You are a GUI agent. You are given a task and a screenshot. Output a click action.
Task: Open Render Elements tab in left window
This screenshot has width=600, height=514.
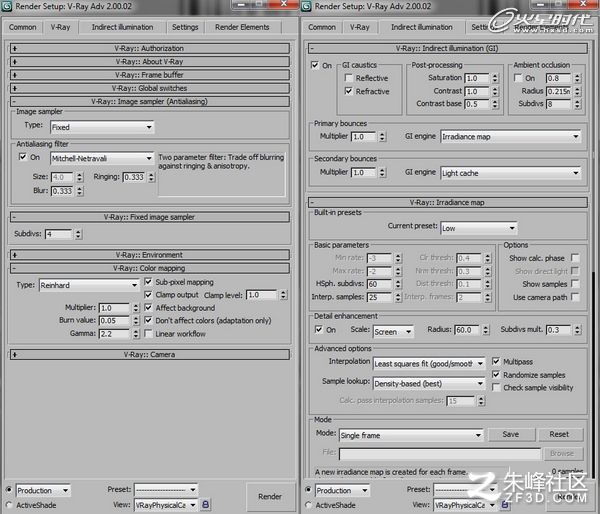click(x=242, y=27)
